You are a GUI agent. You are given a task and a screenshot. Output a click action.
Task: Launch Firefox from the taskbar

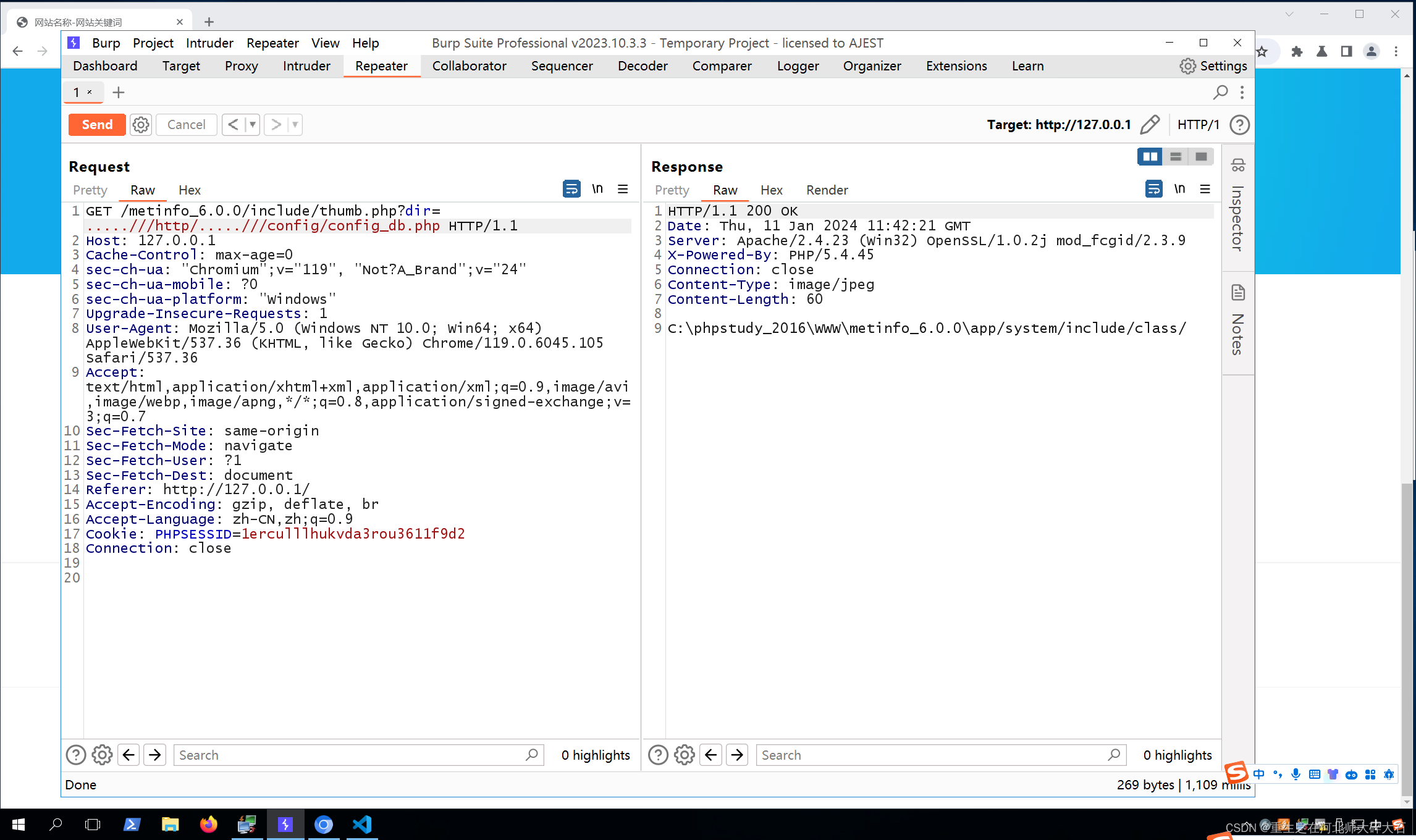tap(208, 825)
